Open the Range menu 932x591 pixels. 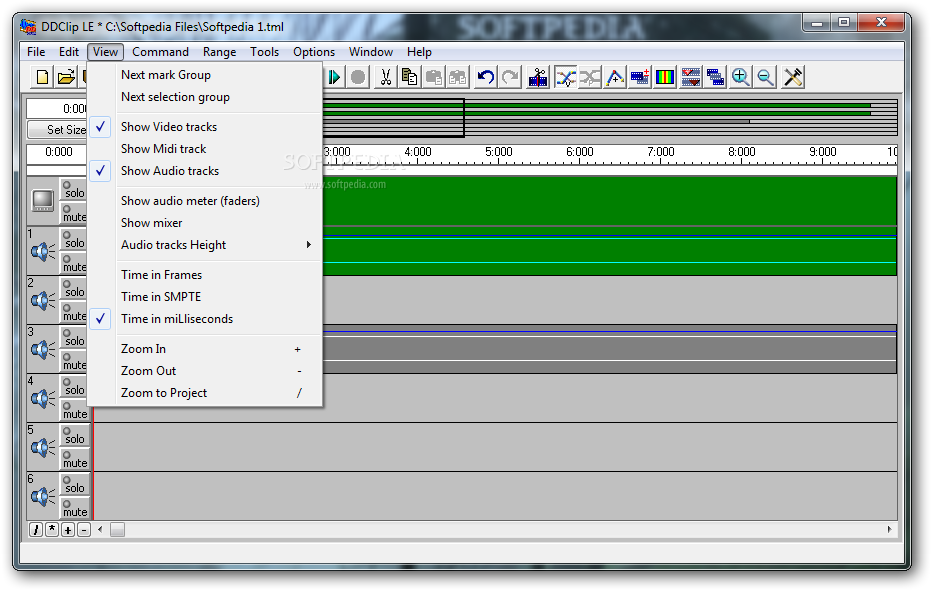coord(219,52)
